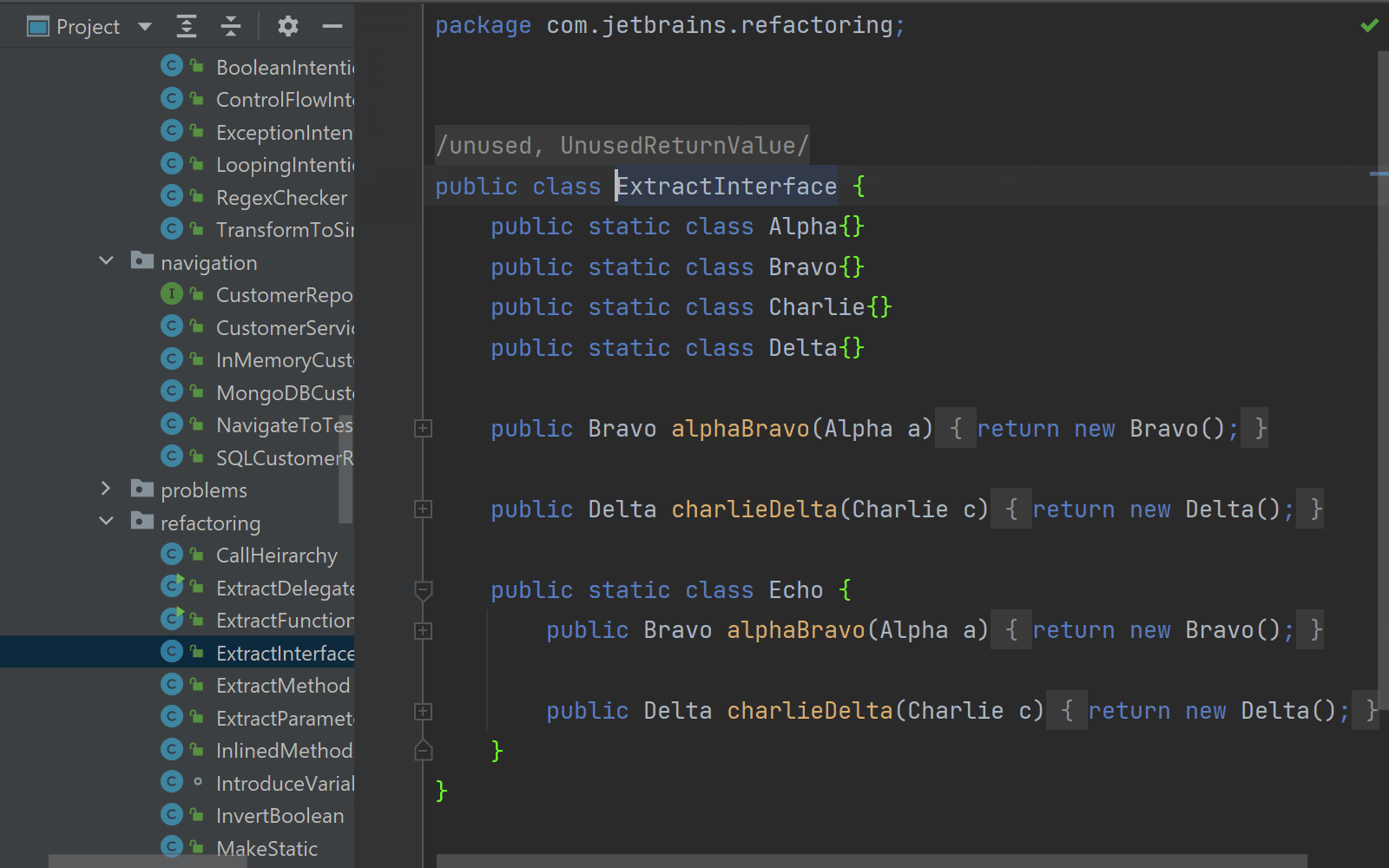Image resolution: width=1389 pixels, height=868 pixels.
Task: Click the Expand All icon in Project toolbar
Action: (x=187, y=27)
